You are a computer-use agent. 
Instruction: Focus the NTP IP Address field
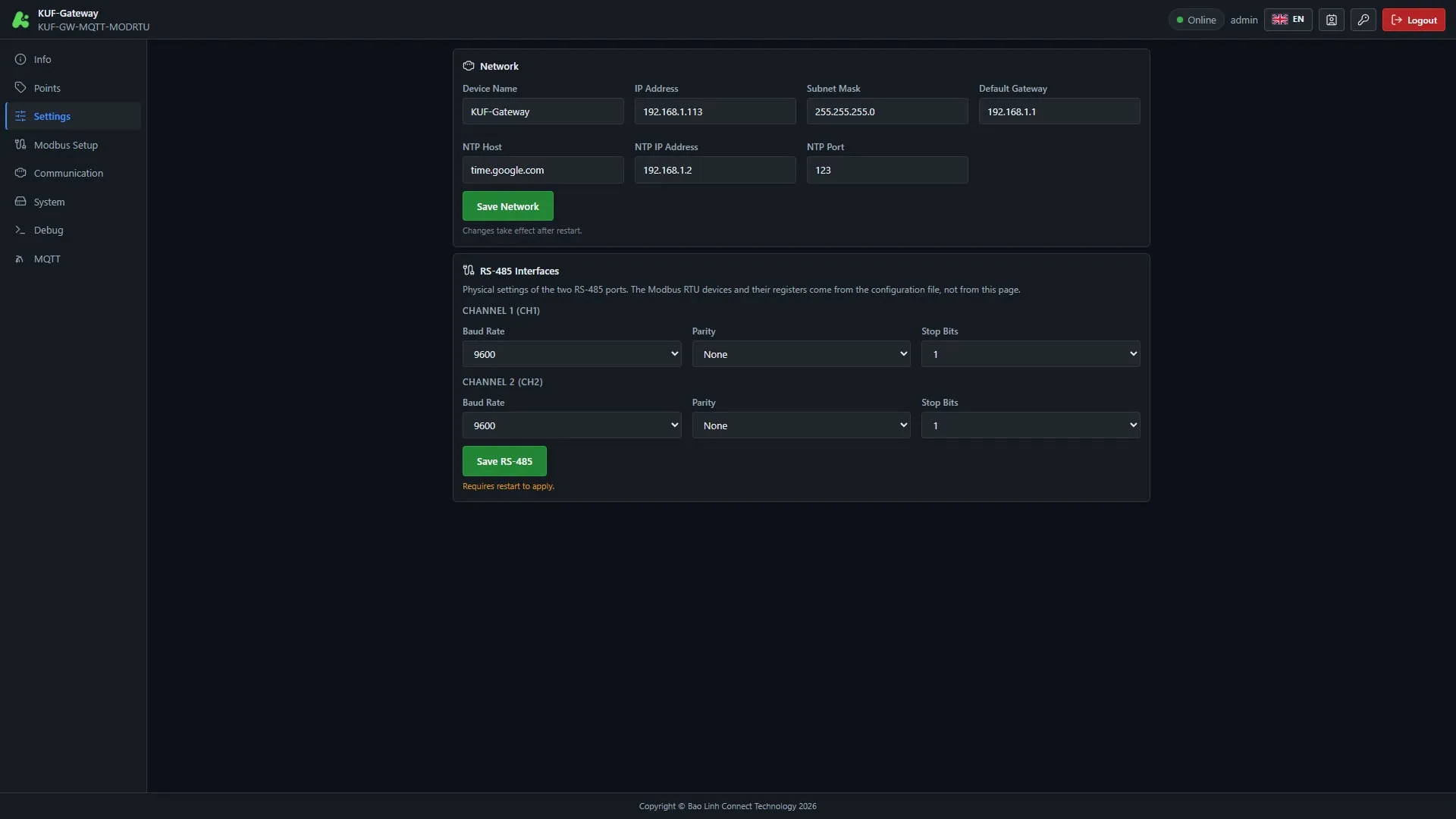(x=715, y=170)
